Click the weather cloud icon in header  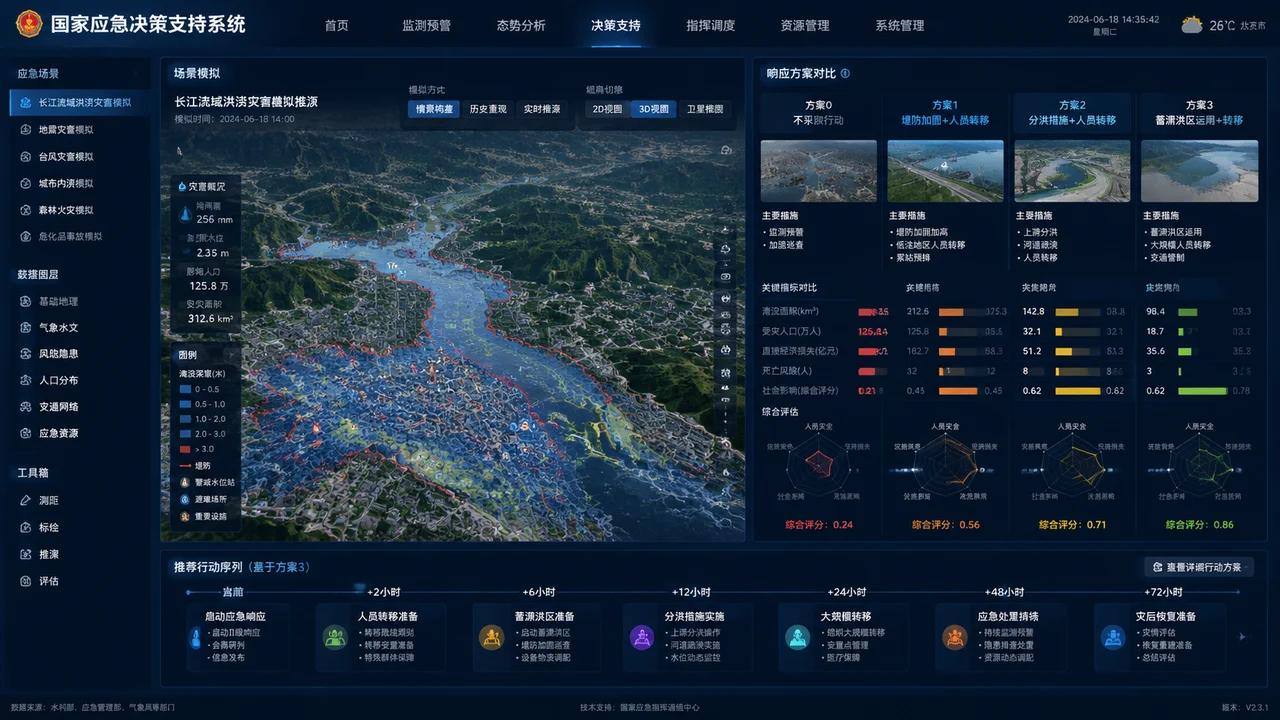1192,25
